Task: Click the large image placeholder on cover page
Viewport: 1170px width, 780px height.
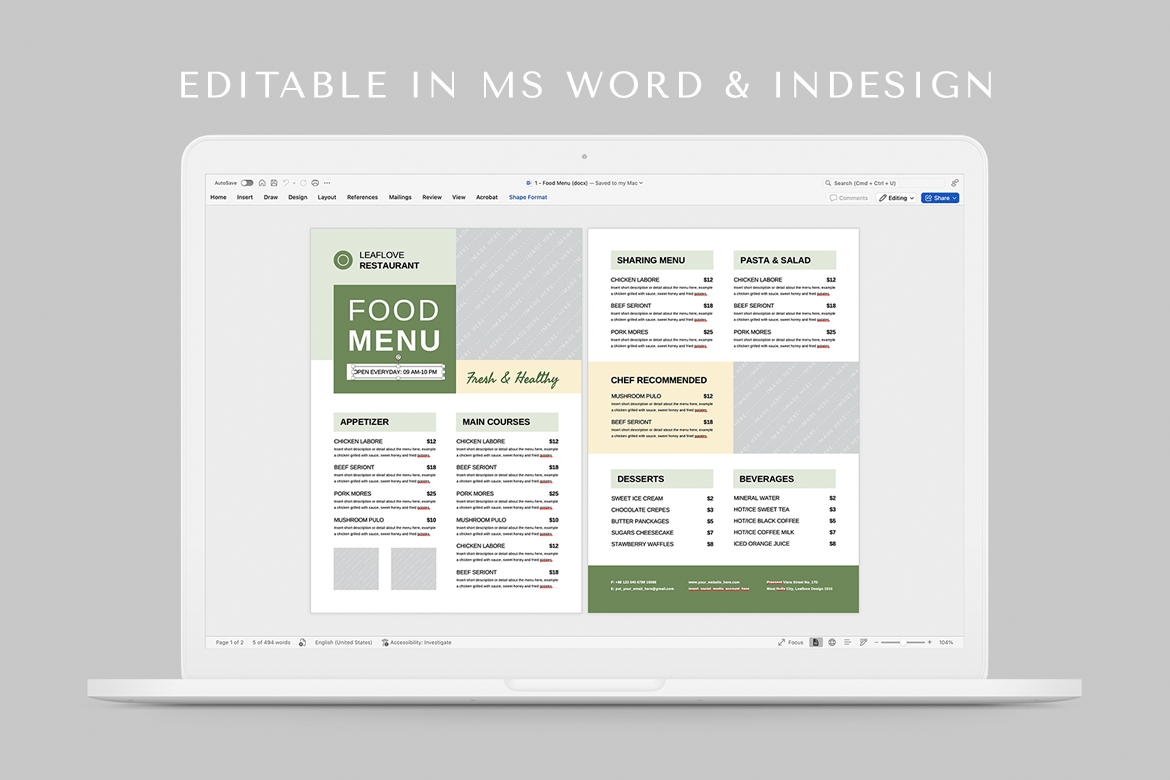Action: point(519,294)
